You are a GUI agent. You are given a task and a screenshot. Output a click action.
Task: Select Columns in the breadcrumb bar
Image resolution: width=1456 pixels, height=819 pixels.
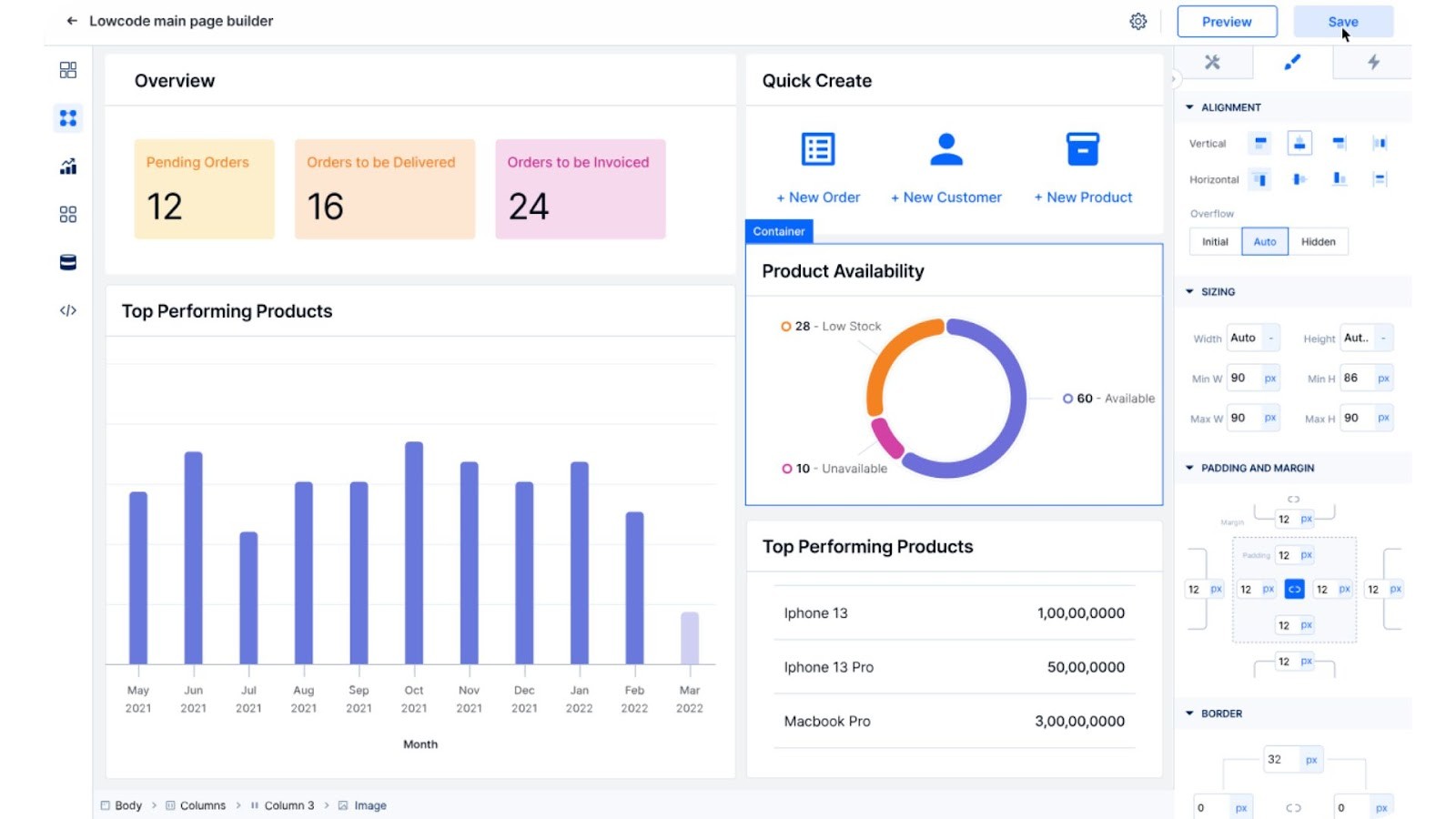coord(202,804)
